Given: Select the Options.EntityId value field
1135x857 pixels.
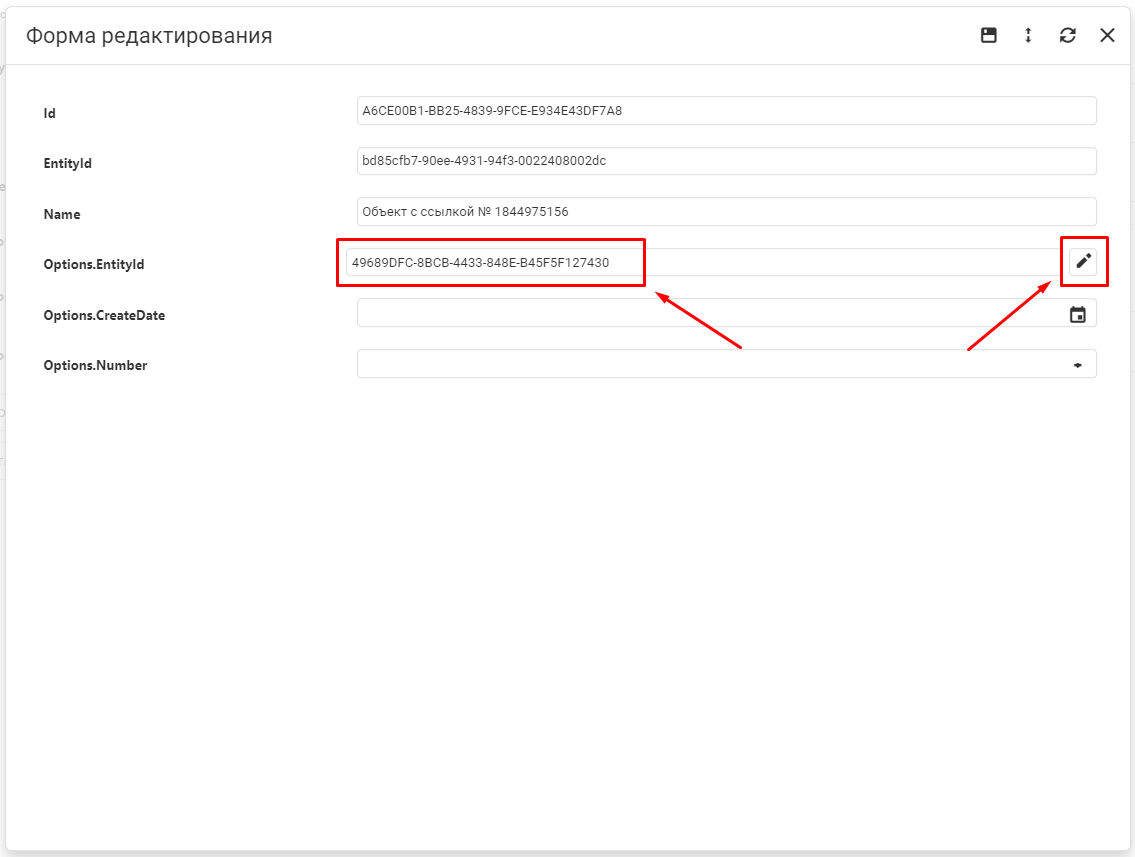Looking at the screenshot, I should (700, 263).
